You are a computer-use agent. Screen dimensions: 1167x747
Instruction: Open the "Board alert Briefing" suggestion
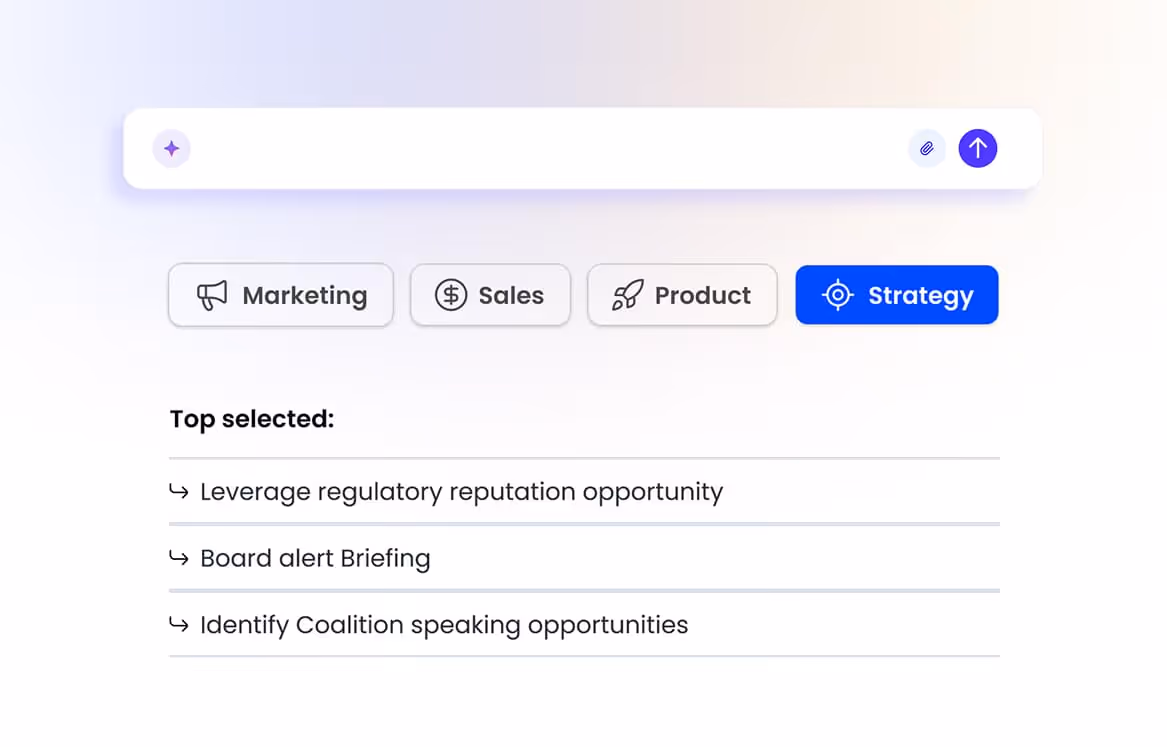pyautogui.click(x=315, y=558)
